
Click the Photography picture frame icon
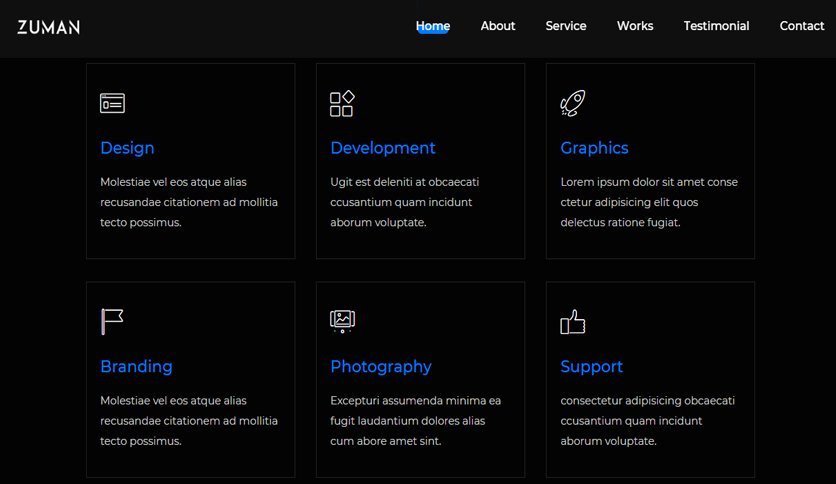tap(342, 321)
